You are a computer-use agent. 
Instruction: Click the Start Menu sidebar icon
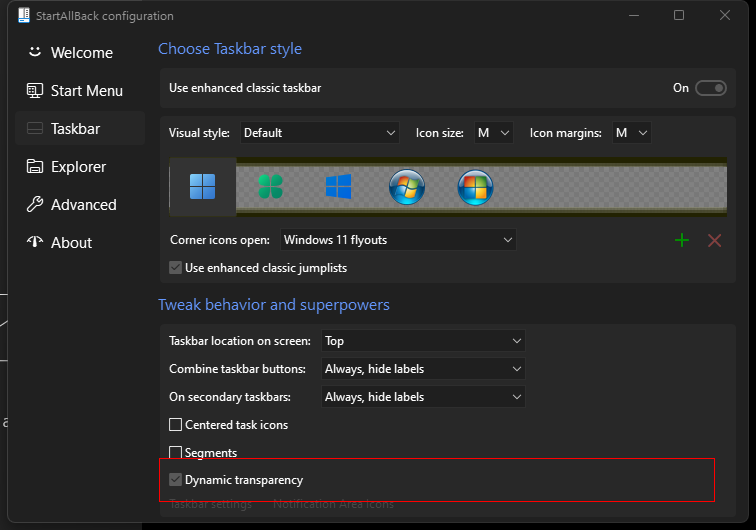pyautogui.click(x=35, y=90)
